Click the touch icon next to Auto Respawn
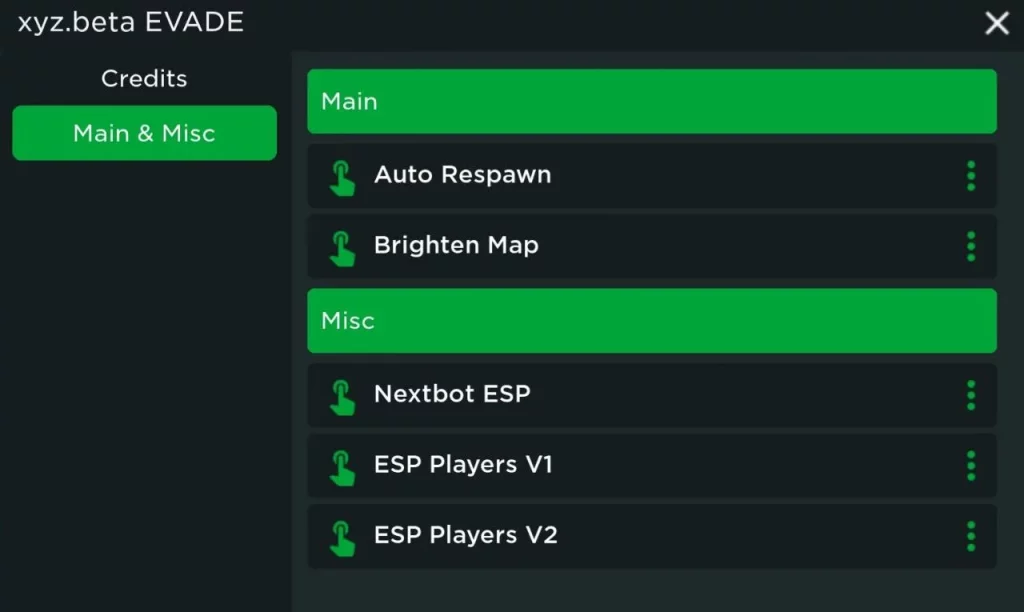 click(x=344, y=176)
